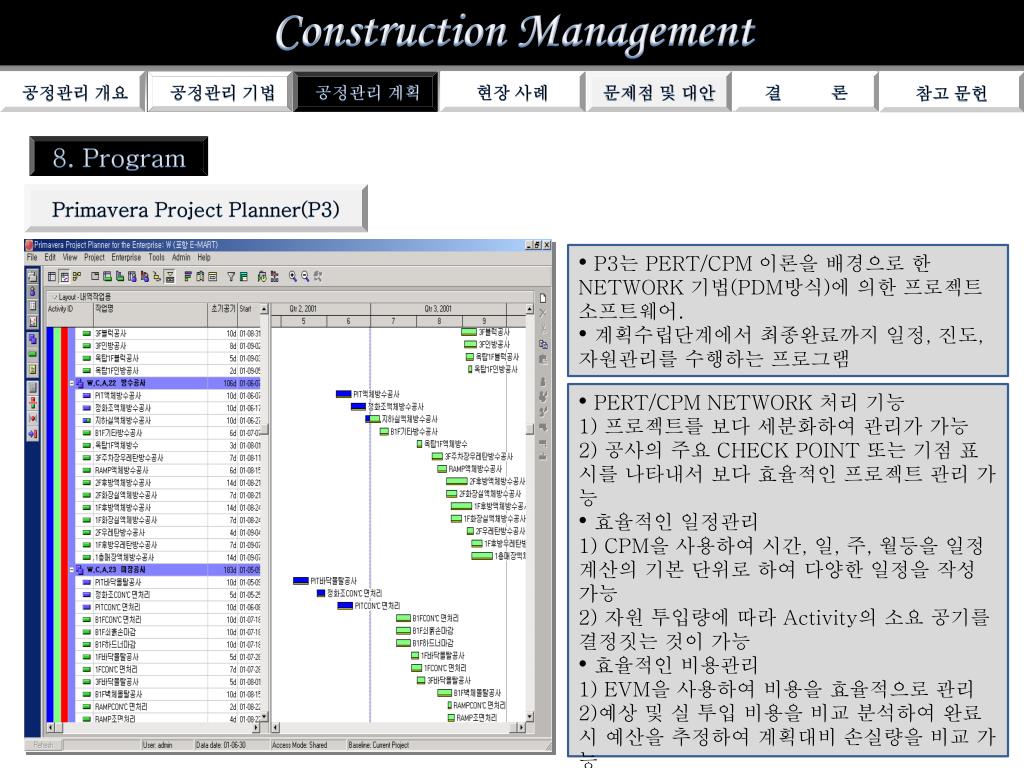Image resolution: width=1024 pixels, height=768 pixels.
Task: Click the Bars toolbar icon
Action: pos(188,276)
